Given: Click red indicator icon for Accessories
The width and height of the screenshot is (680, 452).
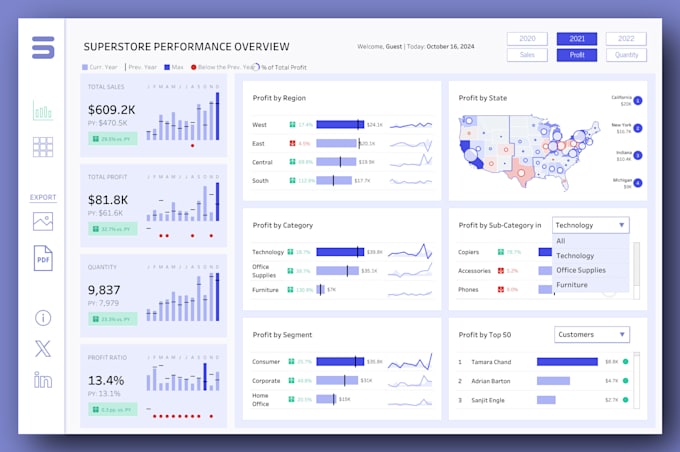Looking at the screenshot, I should [501, 271].
